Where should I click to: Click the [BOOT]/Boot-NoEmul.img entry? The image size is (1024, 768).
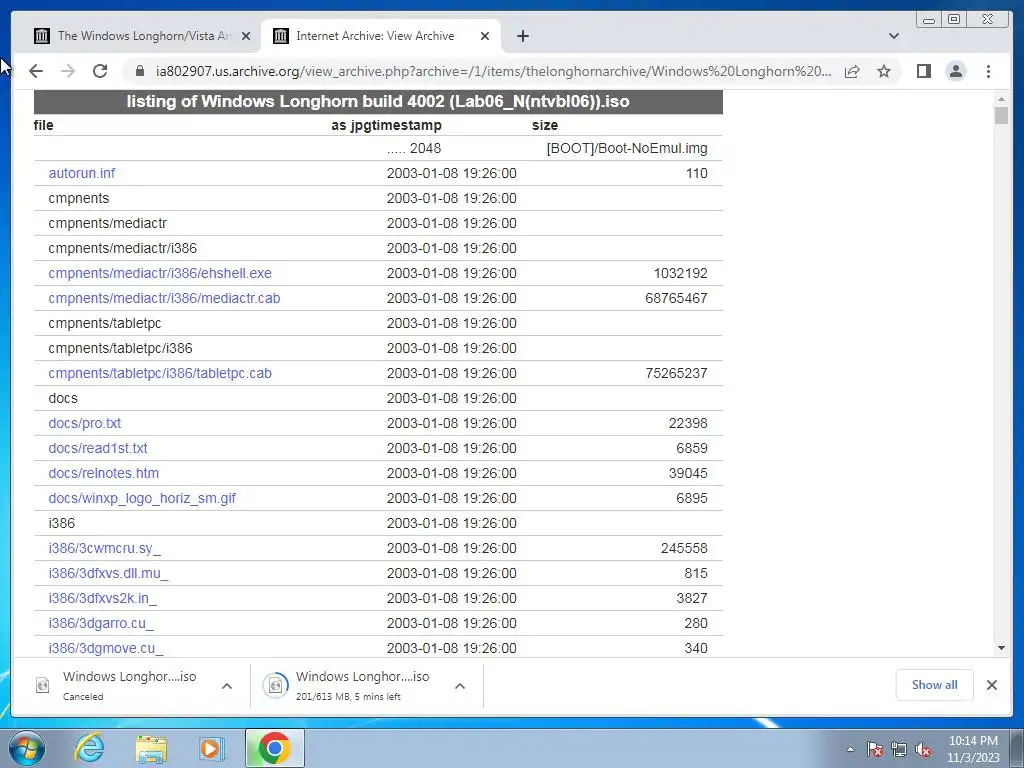(x=627, y=148)
